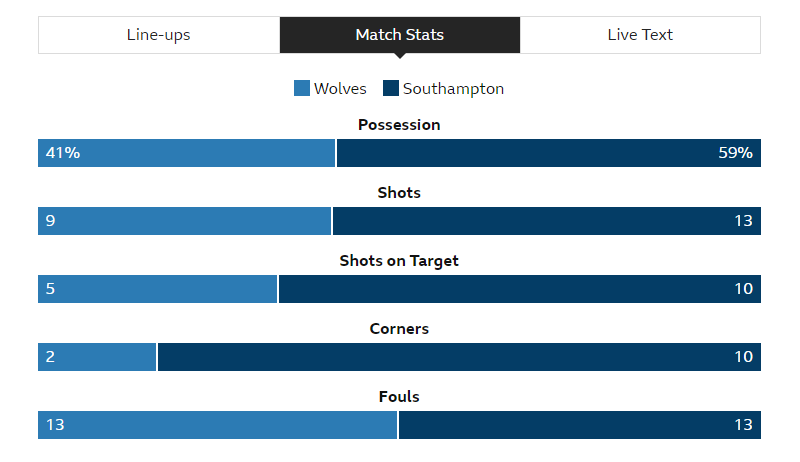Image resolution: width=800 pixels, height=462 pixels.
Task: Select the Wolves Shots bar showing 9
Action: coord(184,221)
